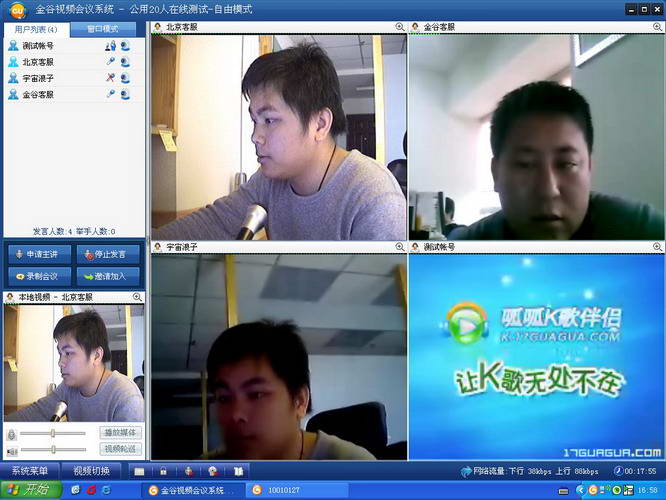
Task: Open the 视频切换 menu
Action: click(91, 471)
